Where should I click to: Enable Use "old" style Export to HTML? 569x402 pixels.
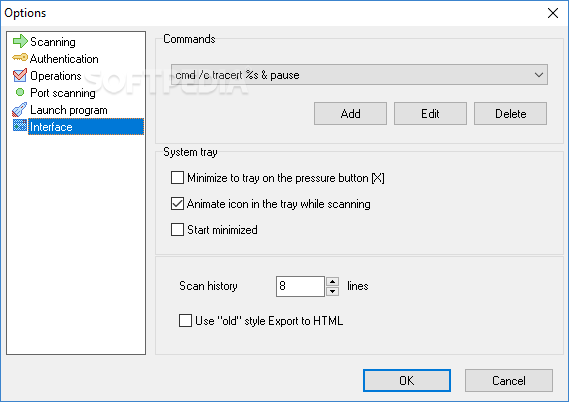tap(185, 320)
